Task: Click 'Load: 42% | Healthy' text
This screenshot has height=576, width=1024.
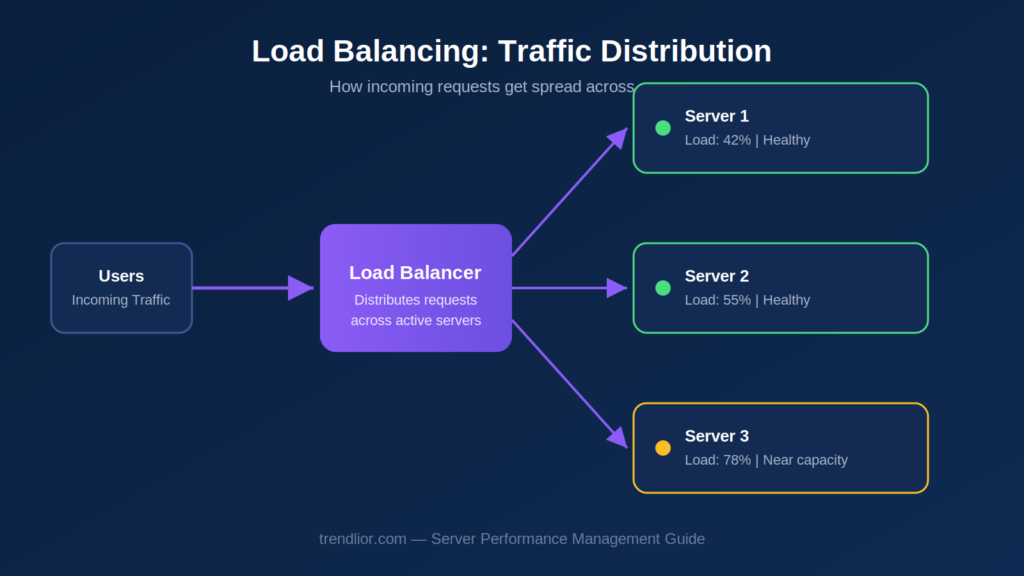Action: tap(747, 140)
